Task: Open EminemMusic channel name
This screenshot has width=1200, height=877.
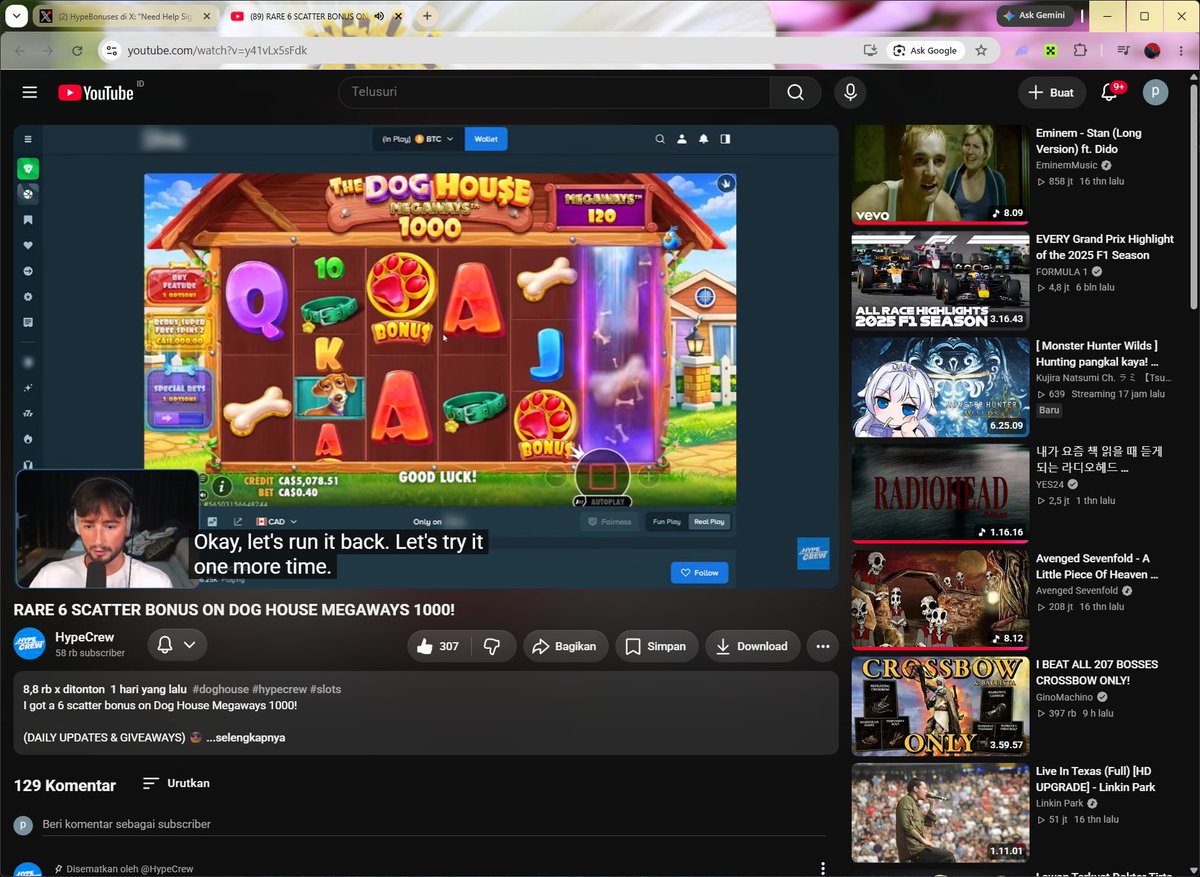Action: pyautogui.click(x=1066, y=165)
